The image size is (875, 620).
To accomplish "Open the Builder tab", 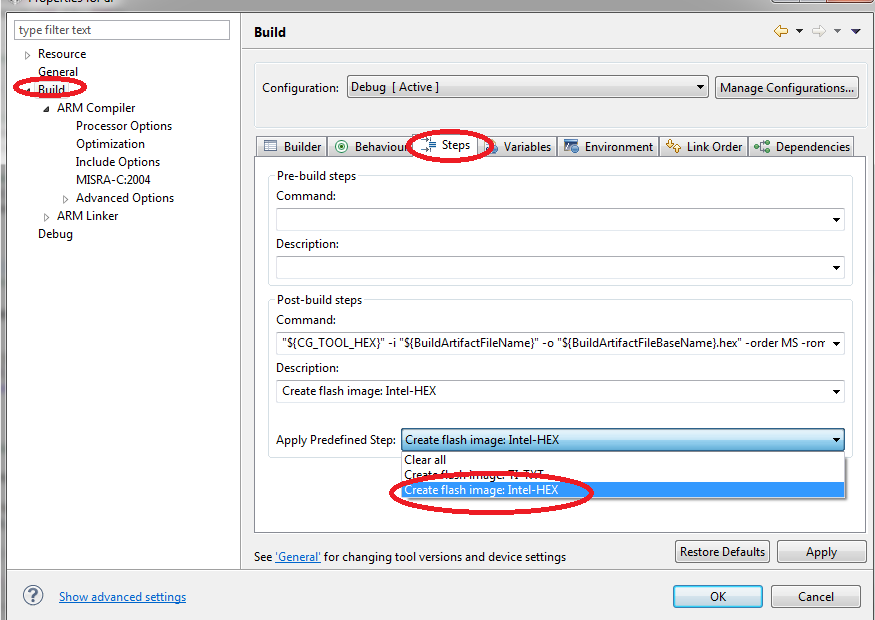I will pyautogui.click(x=292, y=146).
